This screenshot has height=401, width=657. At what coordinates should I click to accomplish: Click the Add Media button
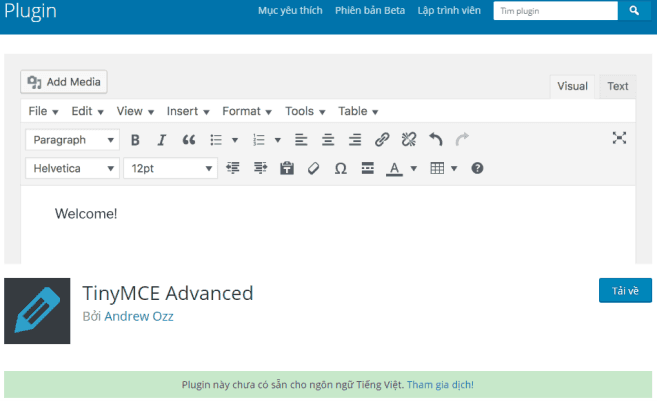tap(64, 82)
